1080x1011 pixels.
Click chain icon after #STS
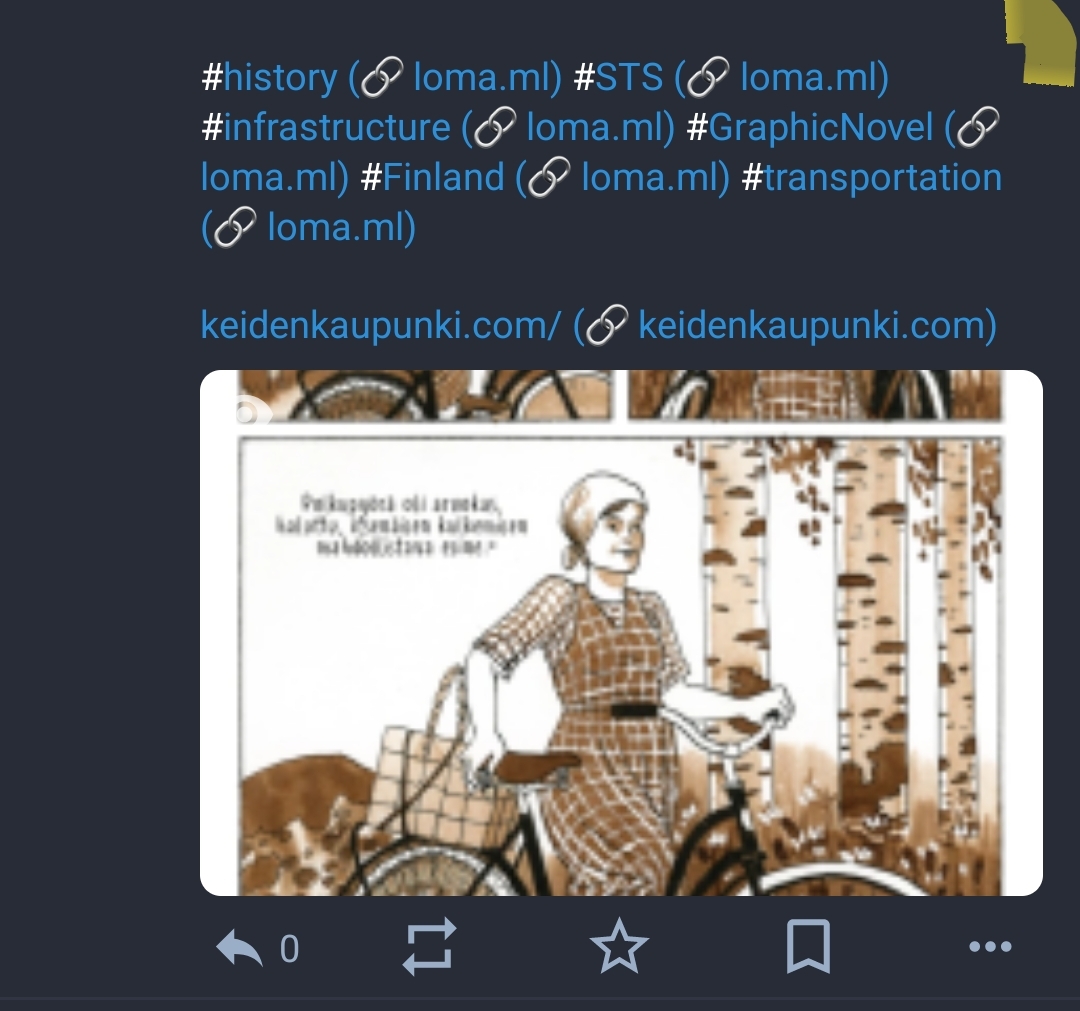pyautogui.click(x=708, y=77)
